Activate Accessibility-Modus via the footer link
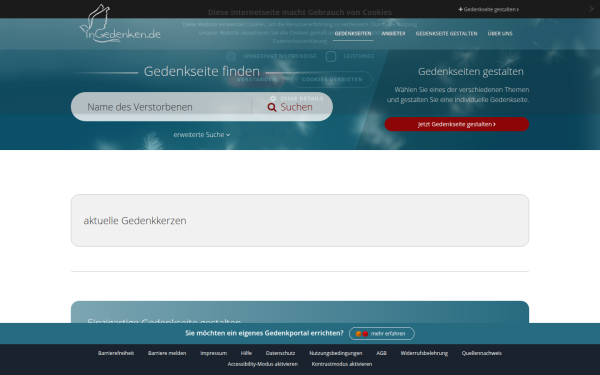Viewport: 600px width, 375px height. (x=262, y=364)
